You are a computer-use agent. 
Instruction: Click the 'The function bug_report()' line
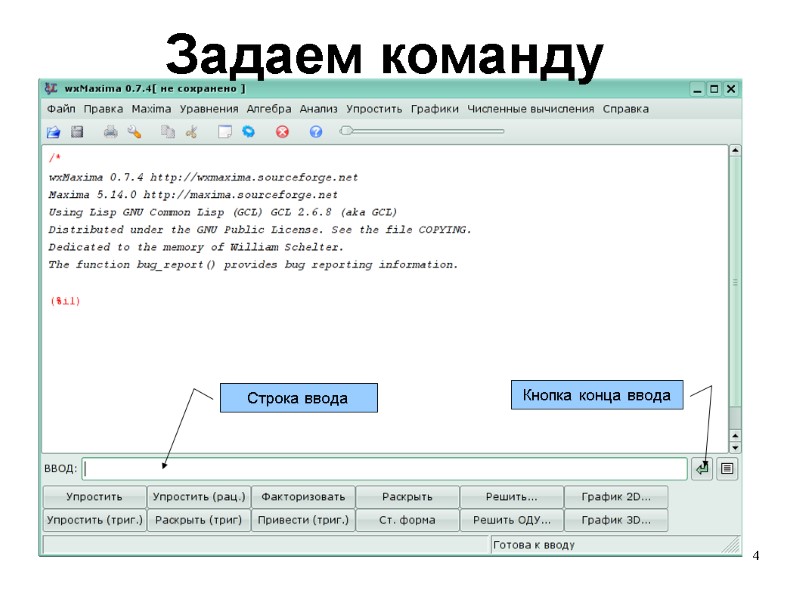(x=253, y=264)
